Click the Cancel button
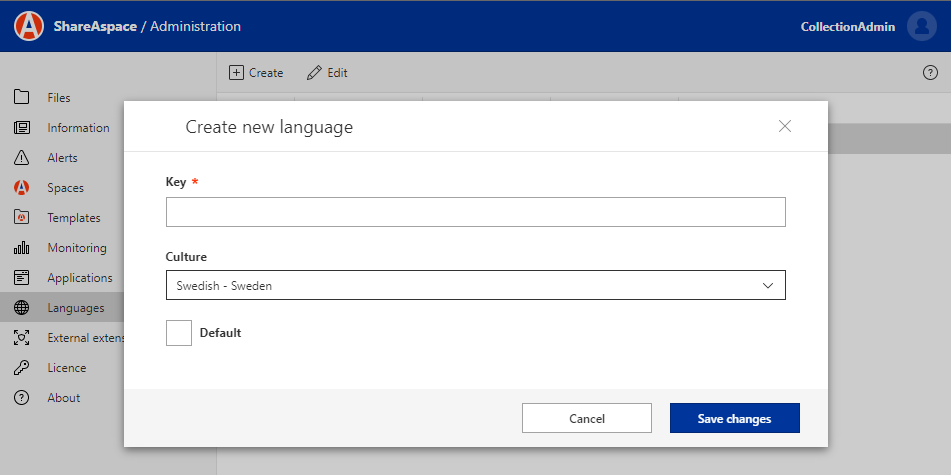Screen dimensions: 951x475 (x=586, y=418)
